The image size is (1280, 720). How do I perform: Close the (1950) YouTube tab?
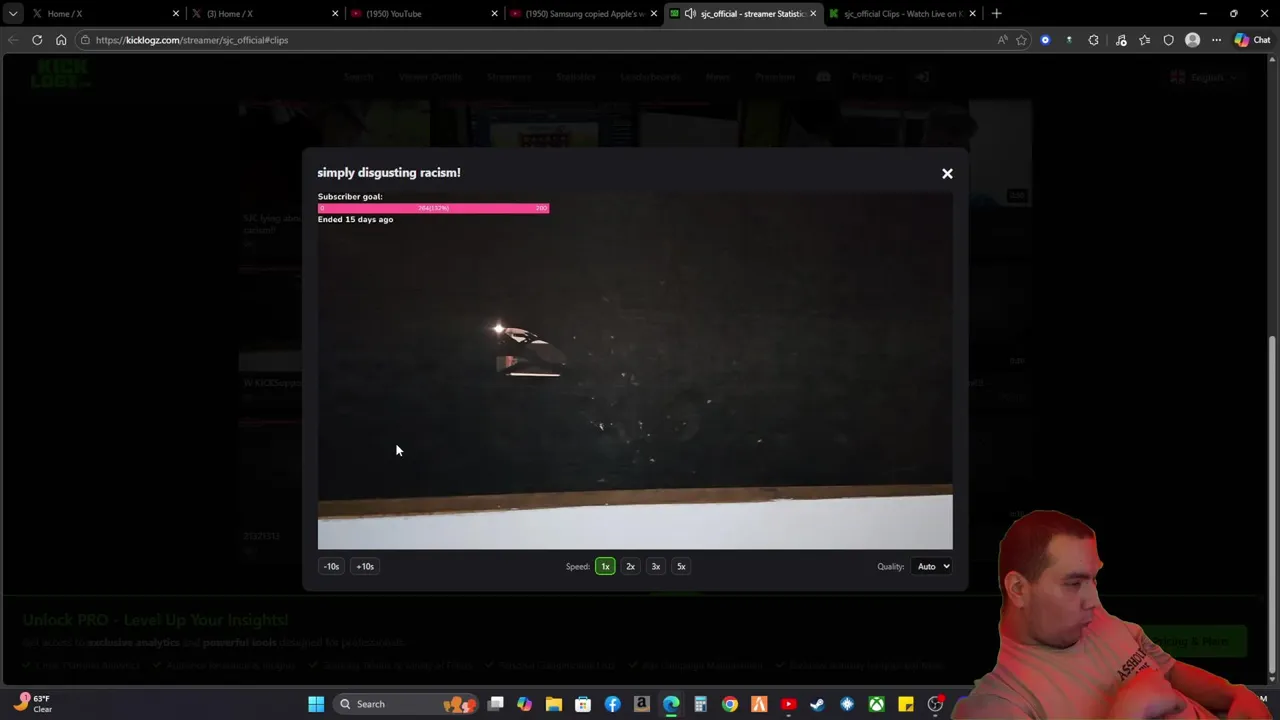[494, 14]
